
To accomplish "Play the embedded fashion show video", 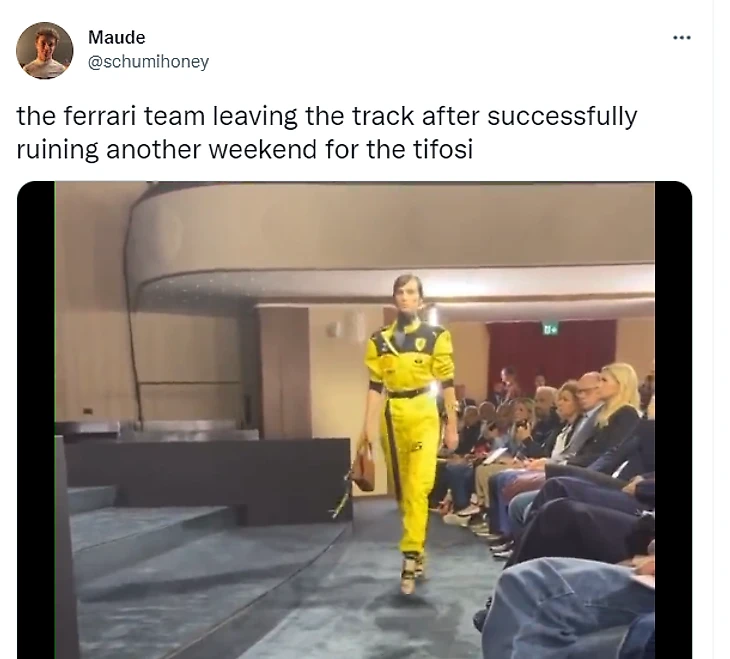I will click(x=354, y=420).
